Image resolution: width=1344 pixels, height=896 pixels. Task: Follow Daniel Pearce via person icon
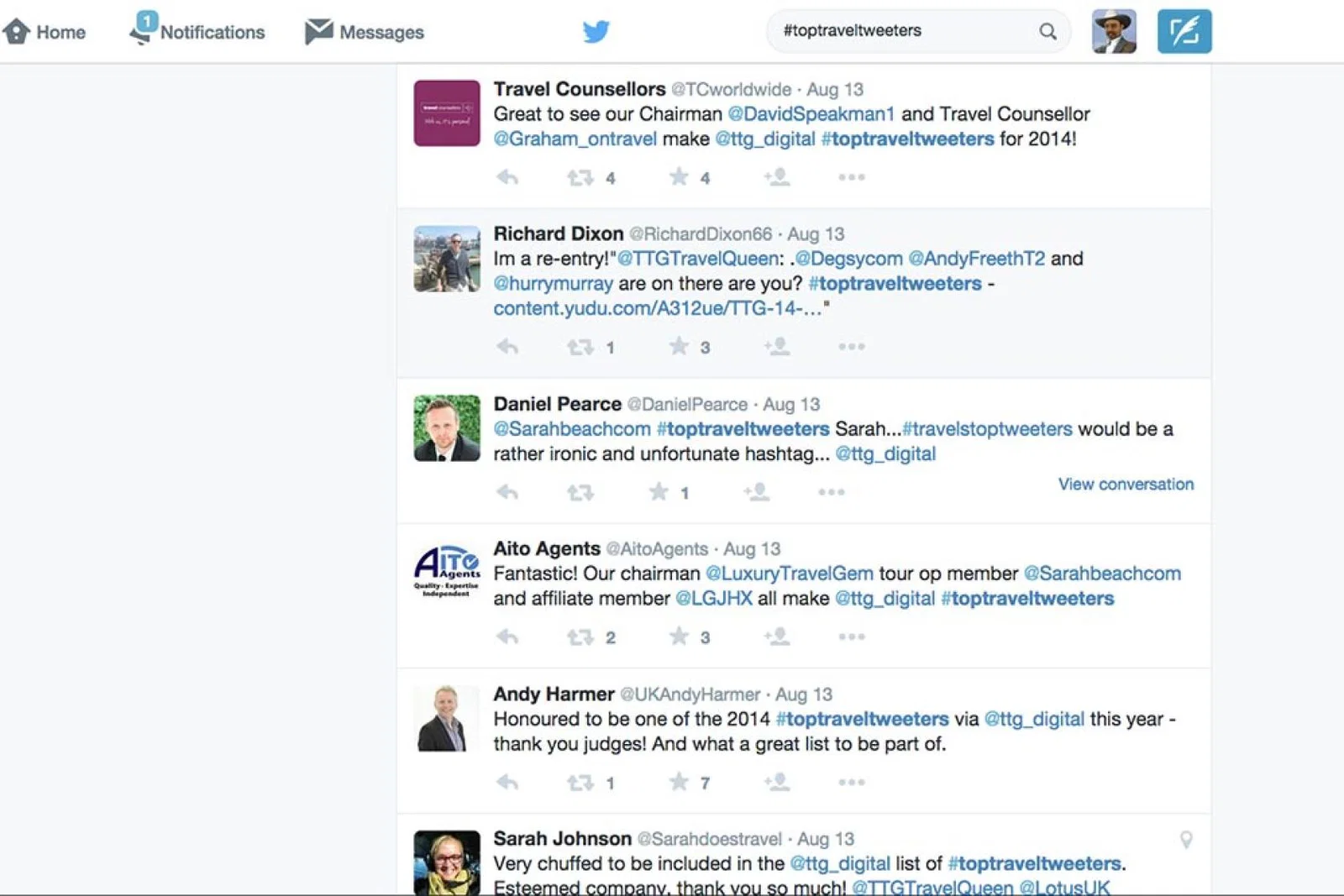[x=757, y=491]
